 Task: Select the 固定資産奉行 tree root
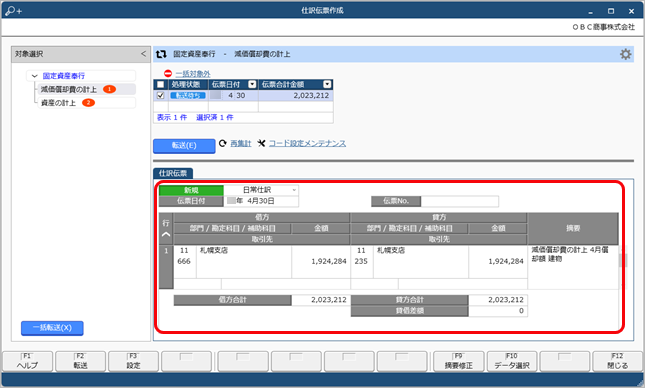pyautogui.click(x=64, y=76)
